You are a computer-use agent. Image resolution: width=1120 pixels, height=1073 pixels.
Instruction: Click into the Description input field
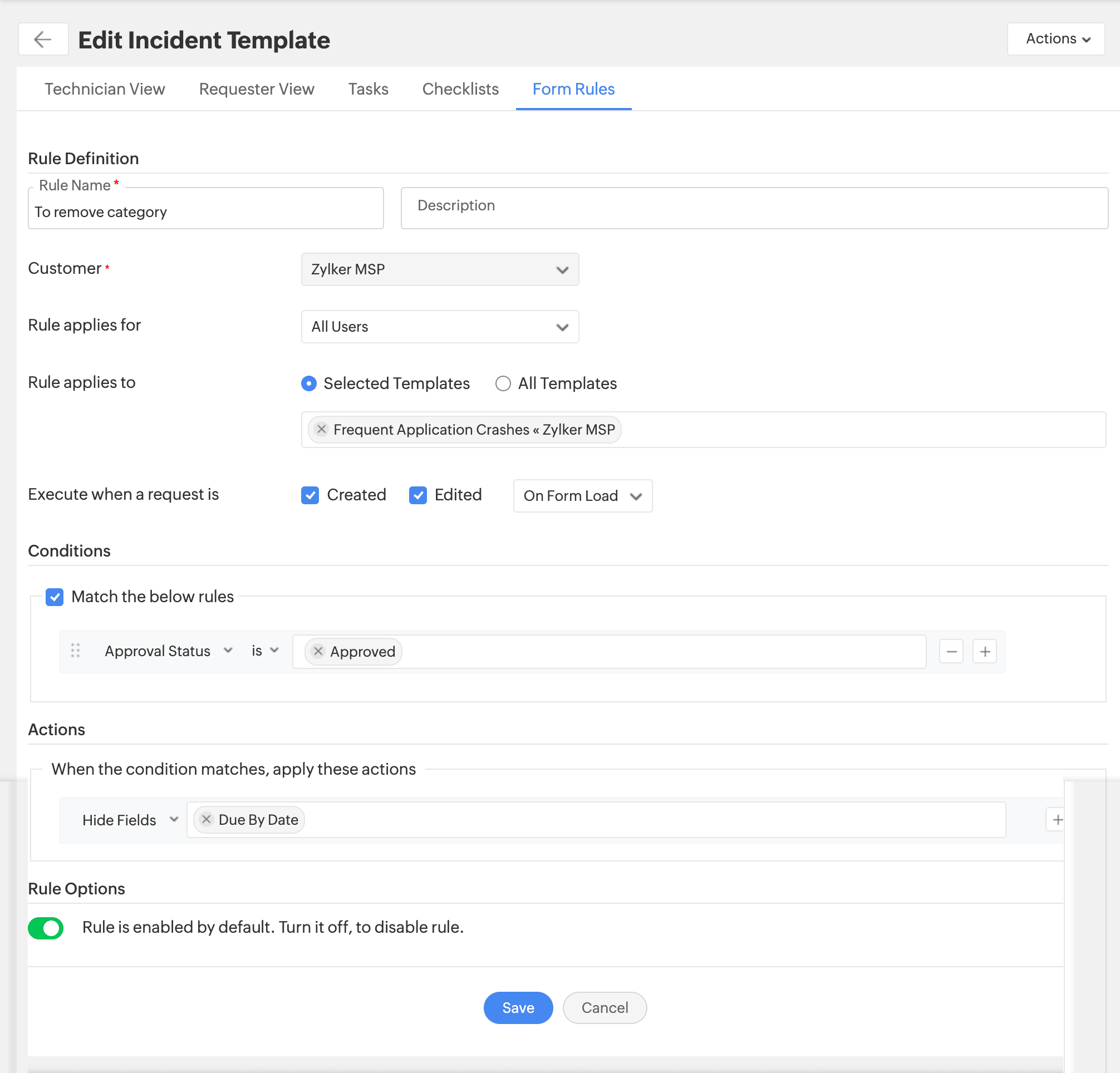click(754, 207)
